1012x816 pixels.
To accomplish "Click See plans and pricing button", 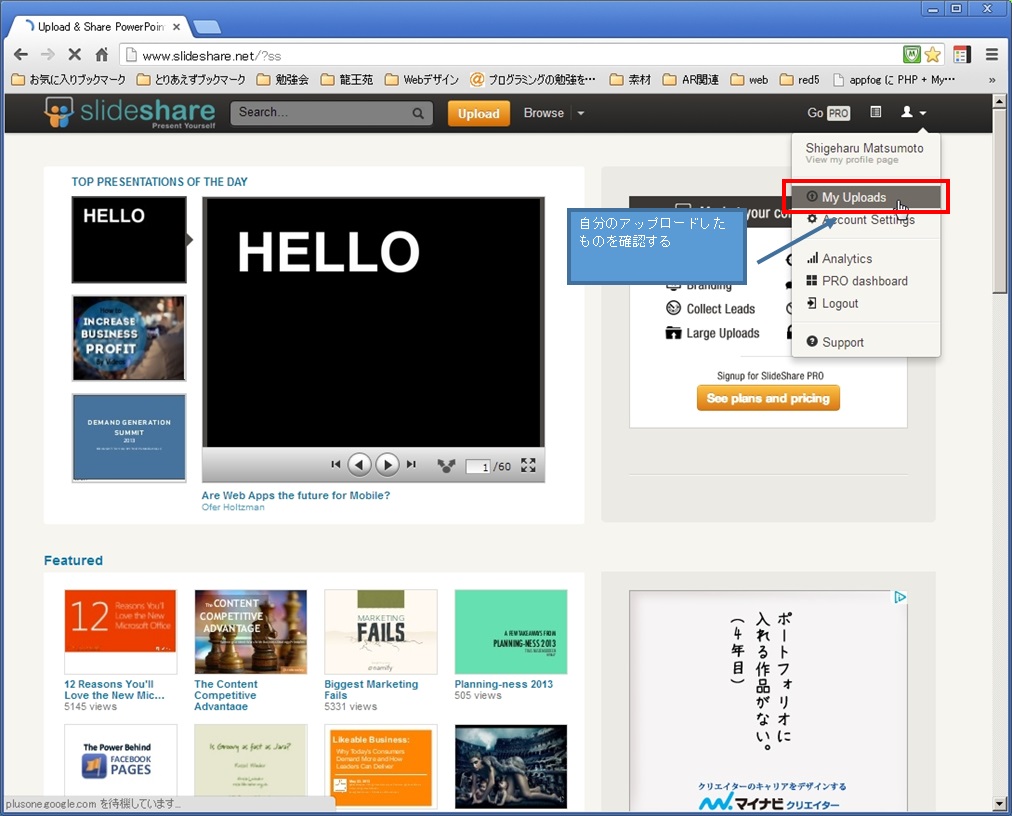I will pyautogui.click(x=768, y=398).
